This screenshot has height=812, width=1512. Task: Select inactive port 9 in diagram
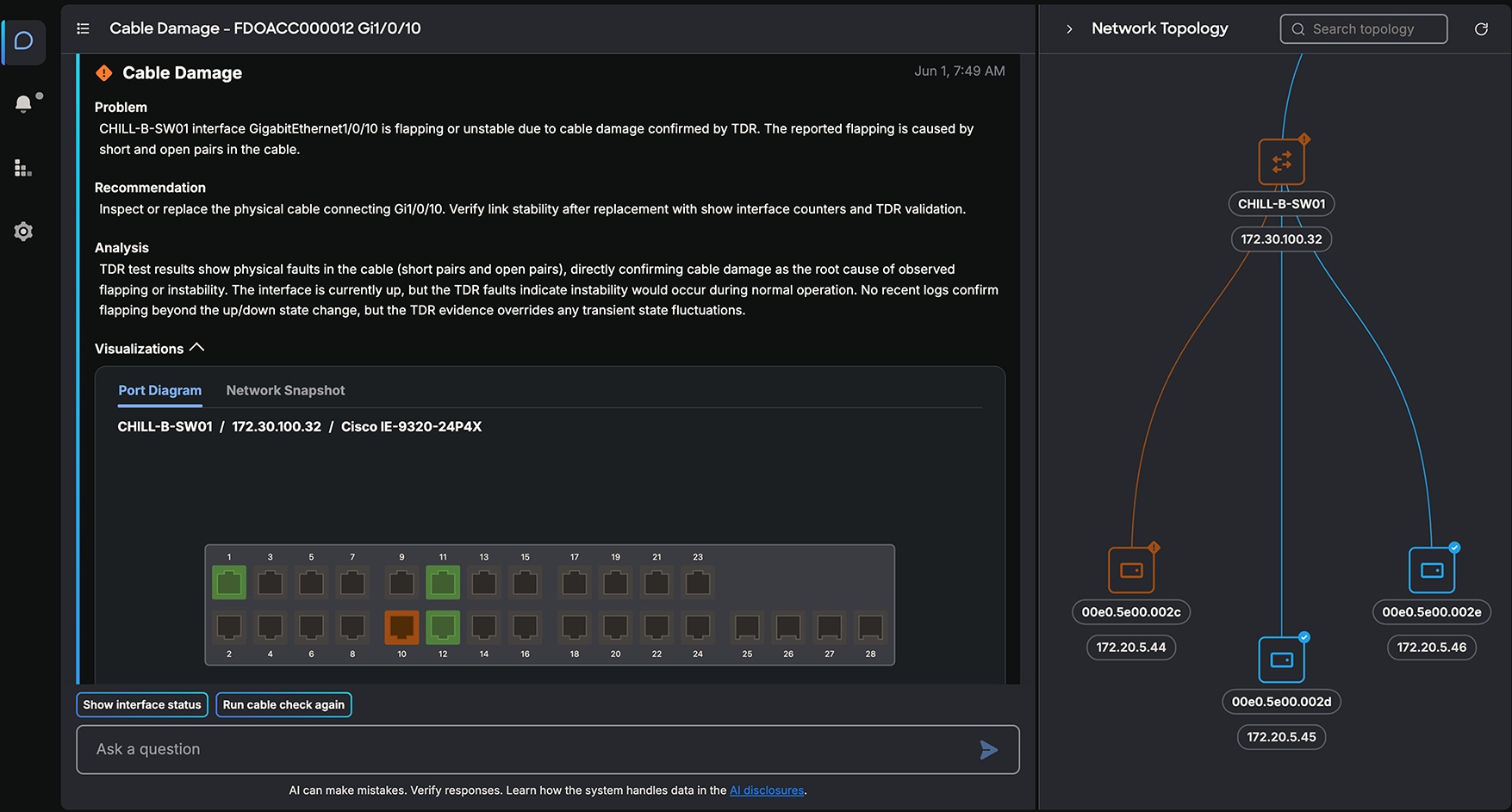coord(401,583)
